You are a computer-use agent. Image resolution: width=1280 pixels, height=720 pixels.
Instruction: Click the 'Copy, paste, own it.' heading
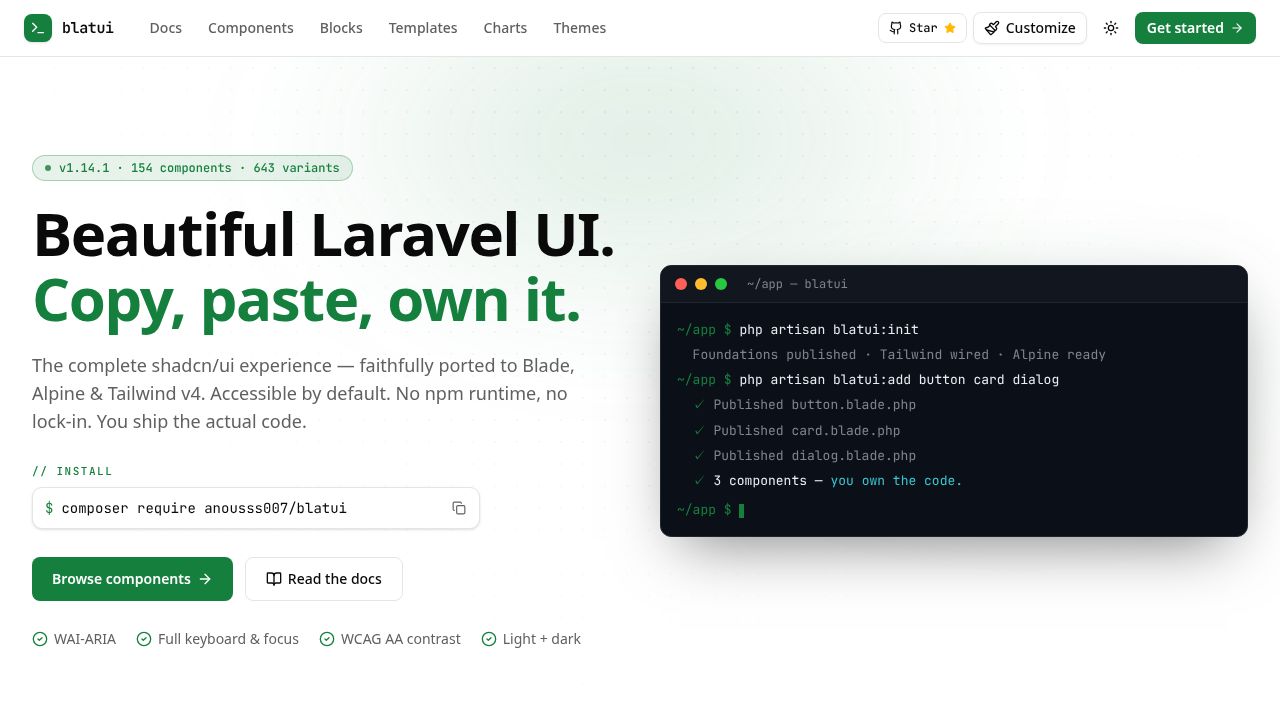point(307,300)
